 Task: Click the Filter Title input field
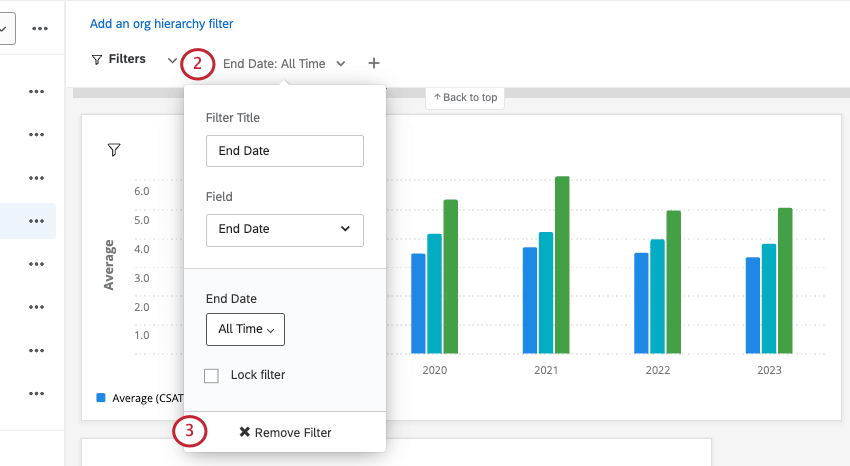tap(284, 151)
